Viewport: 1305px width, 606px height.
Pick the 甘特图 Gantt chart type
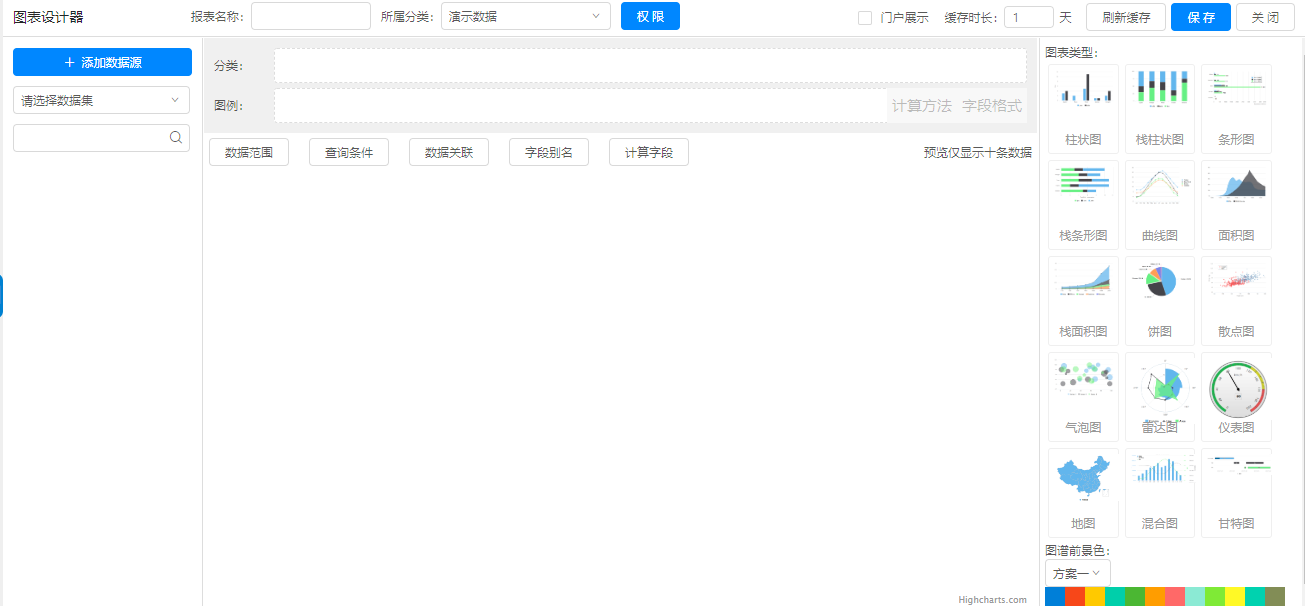point(1236,492)
